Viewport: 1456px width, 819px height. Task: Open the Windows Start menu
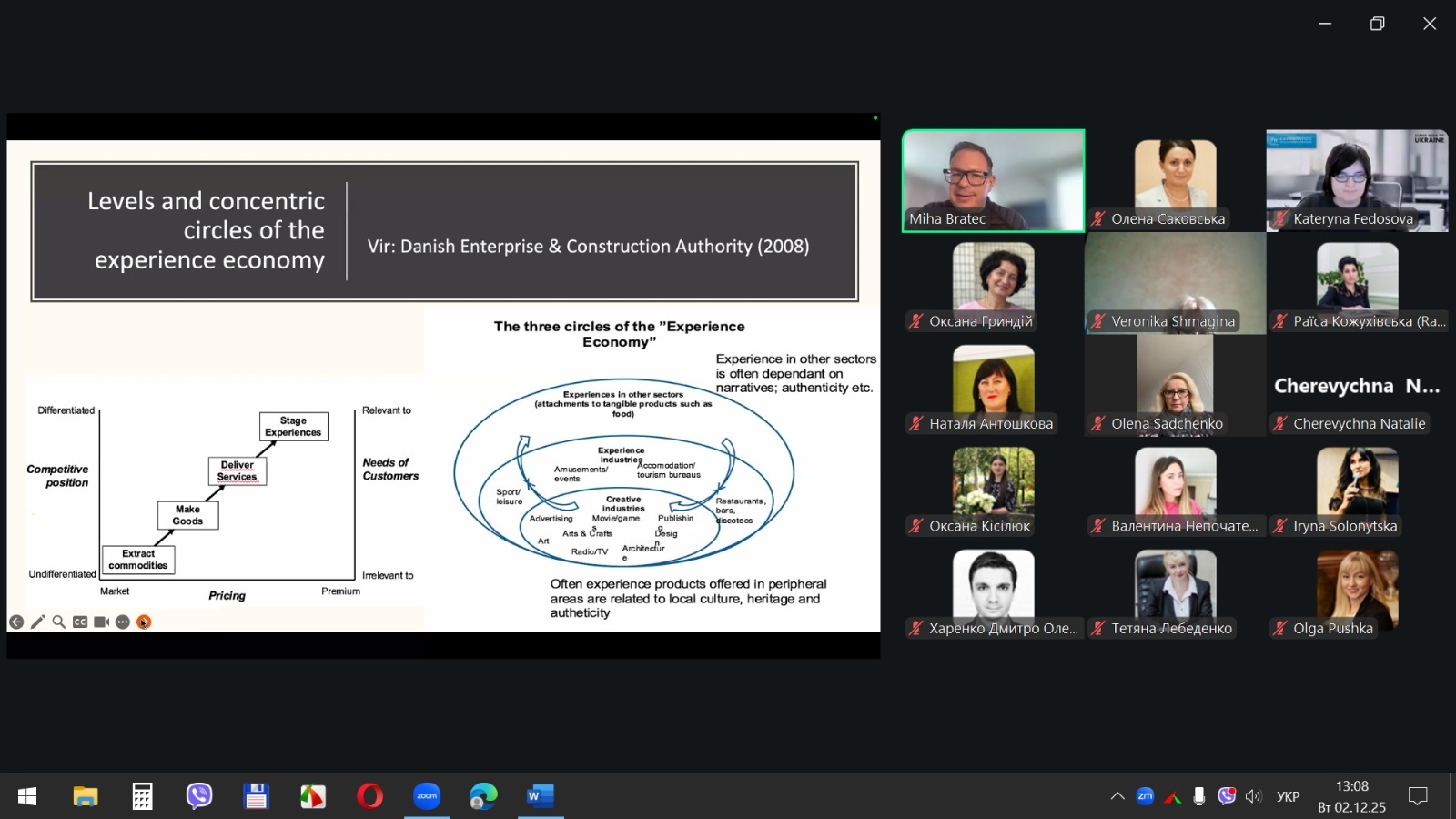(27, 796)
